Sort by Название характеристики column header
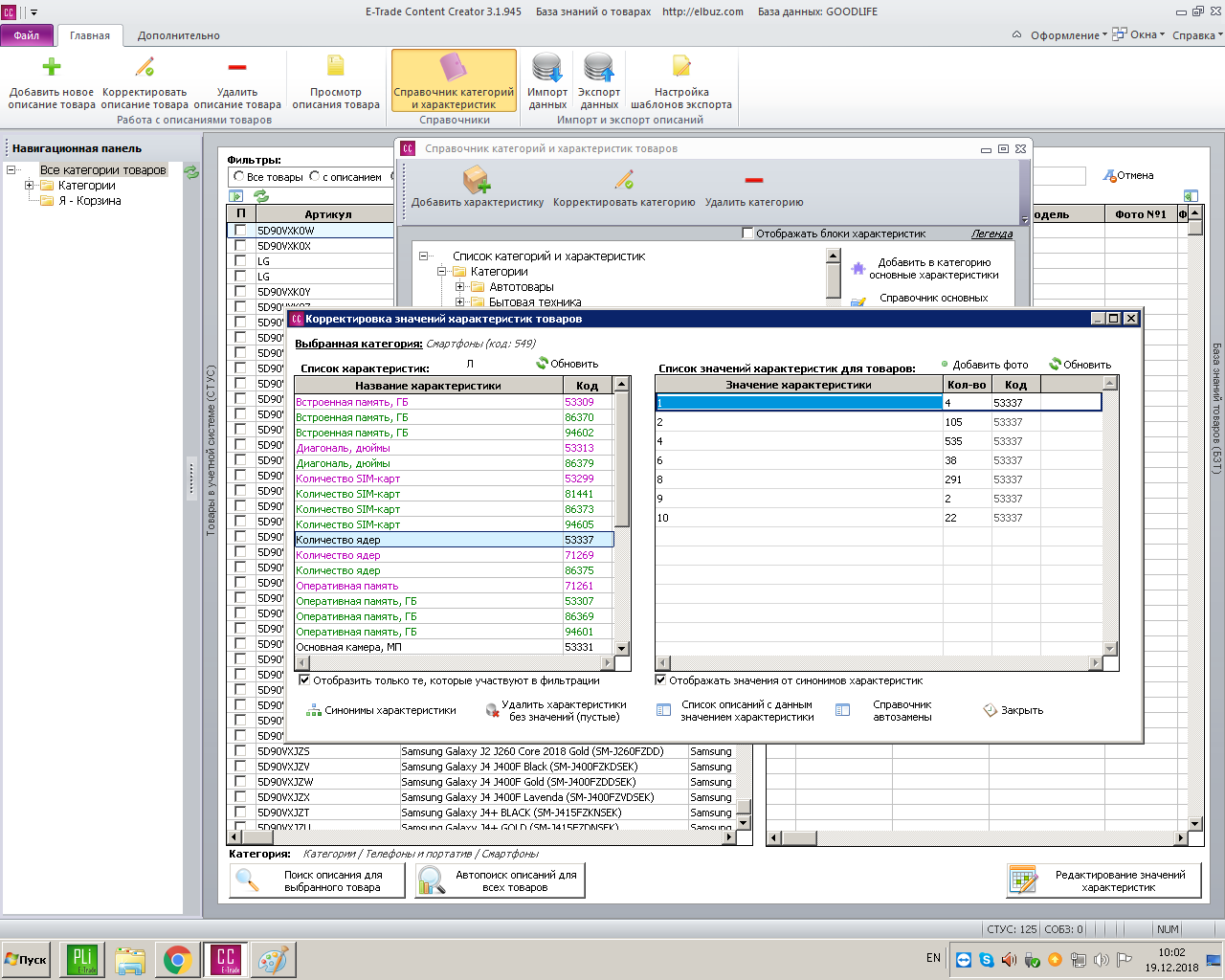The image size is (1225, 980). click(x=428, y=385)
